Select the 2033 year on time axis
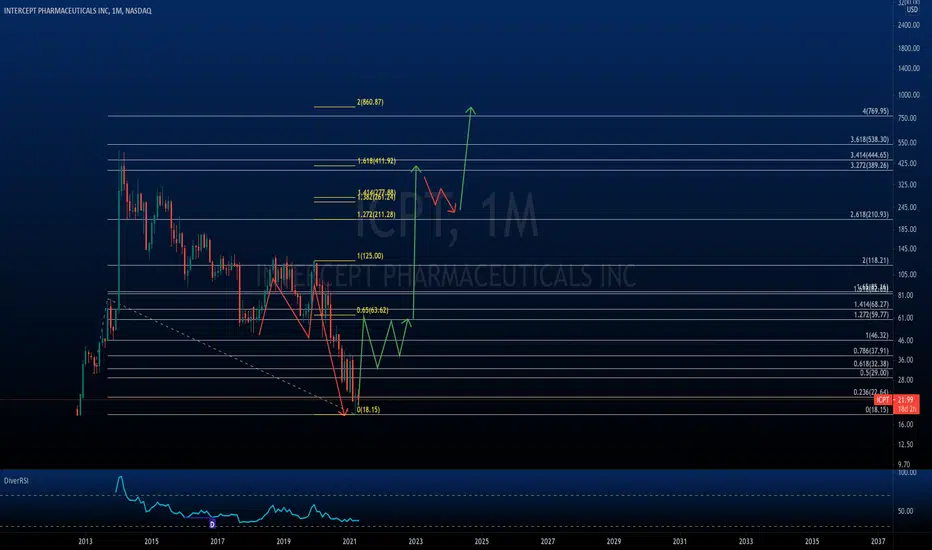The width and height of the screenshot is (932, 550). click(x=745, y=541)
